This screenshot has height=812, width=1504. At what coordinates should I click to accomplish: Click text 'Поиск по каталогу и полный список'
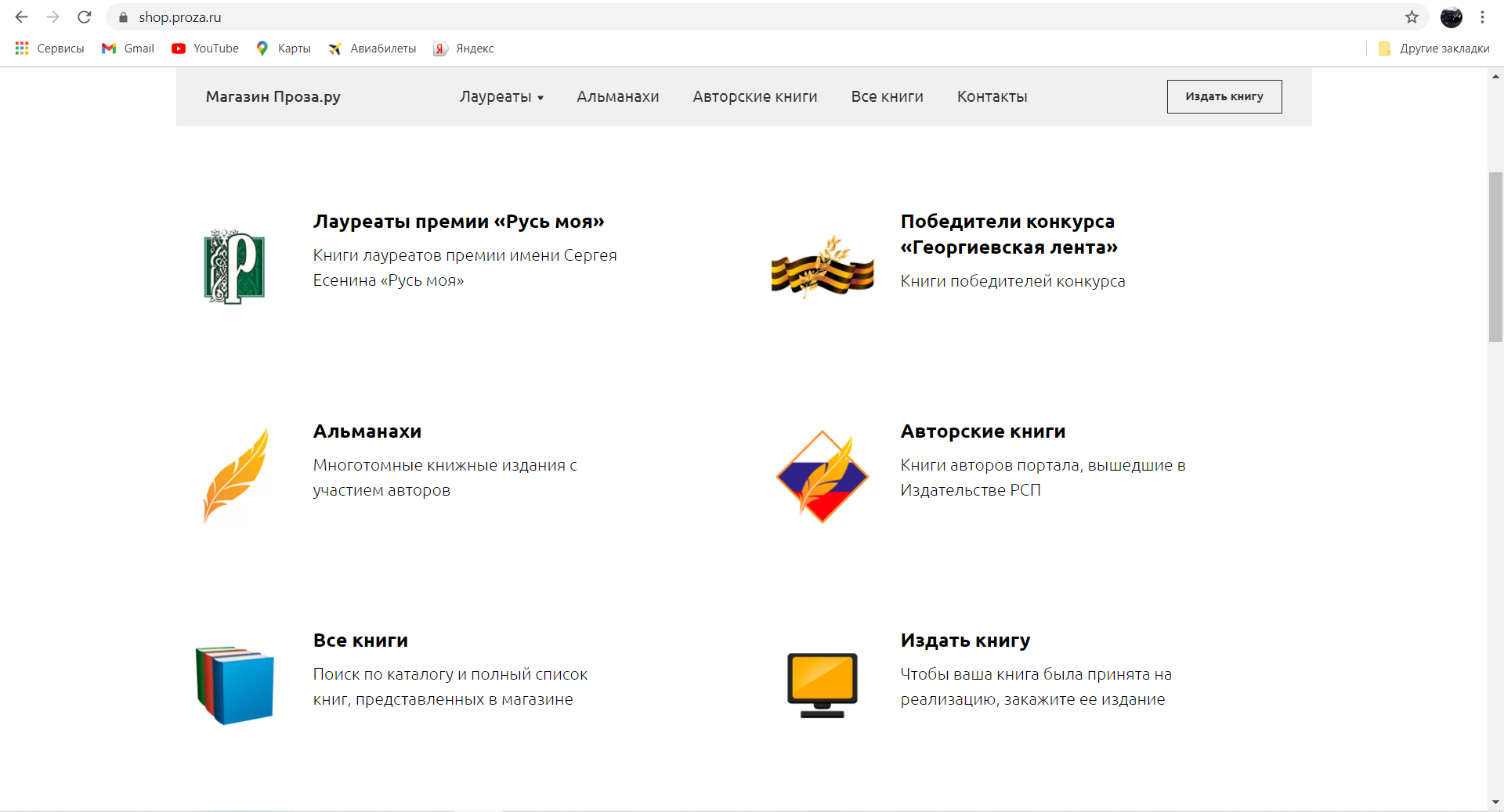[450, 674]
